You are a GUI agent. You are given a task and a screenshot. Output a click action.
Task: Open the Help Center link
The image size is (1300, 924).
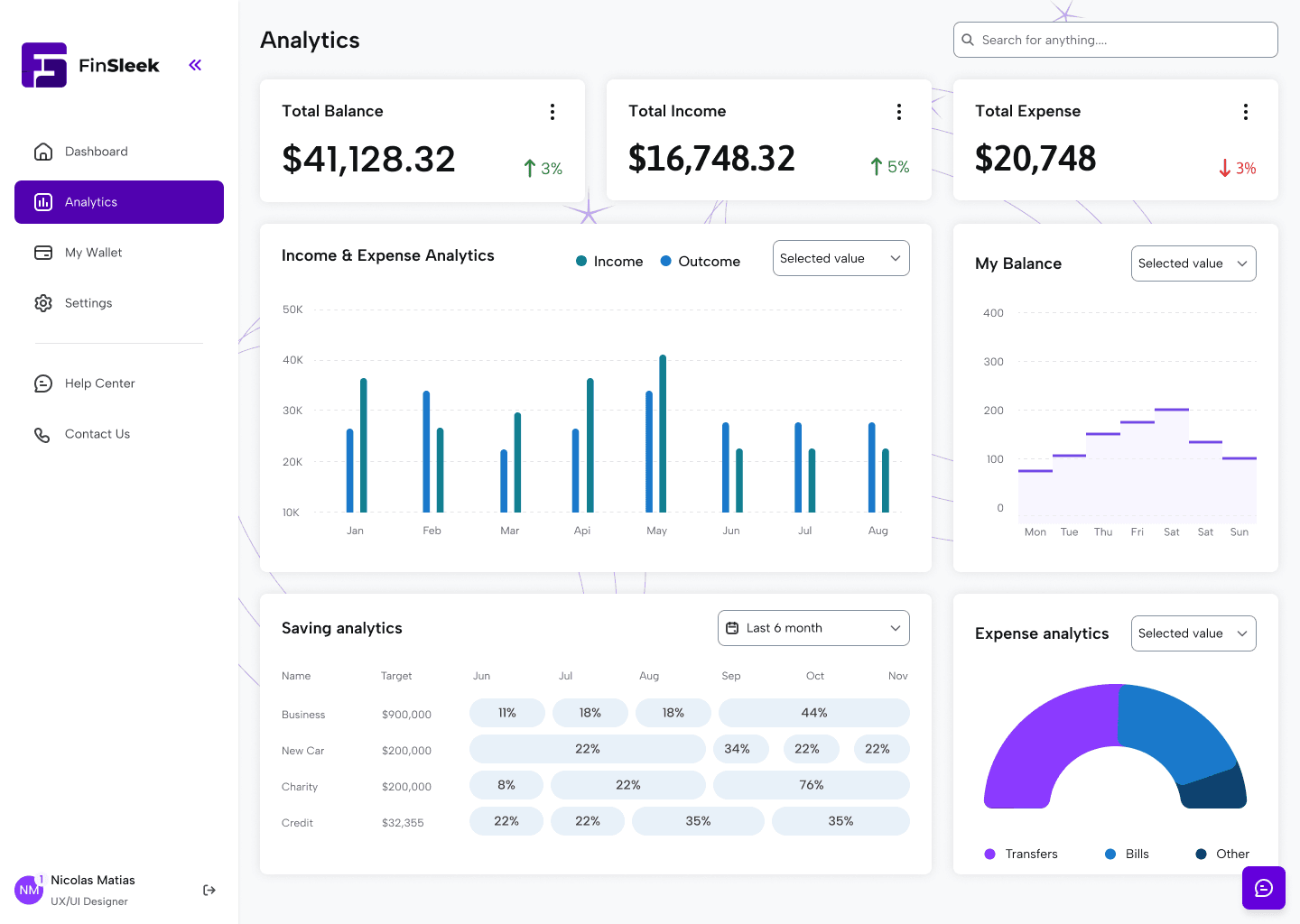tap(99, 383)
